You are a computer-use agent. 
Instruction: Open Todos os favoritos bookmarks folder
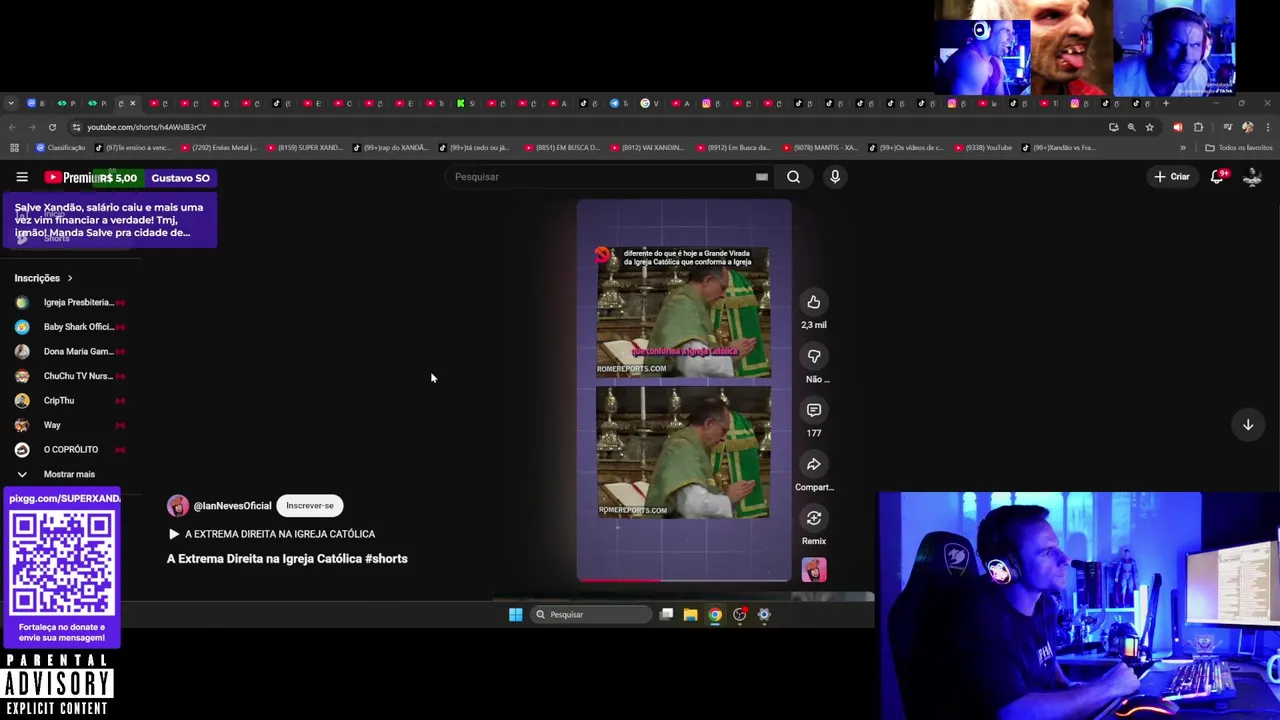(1238, 148)
